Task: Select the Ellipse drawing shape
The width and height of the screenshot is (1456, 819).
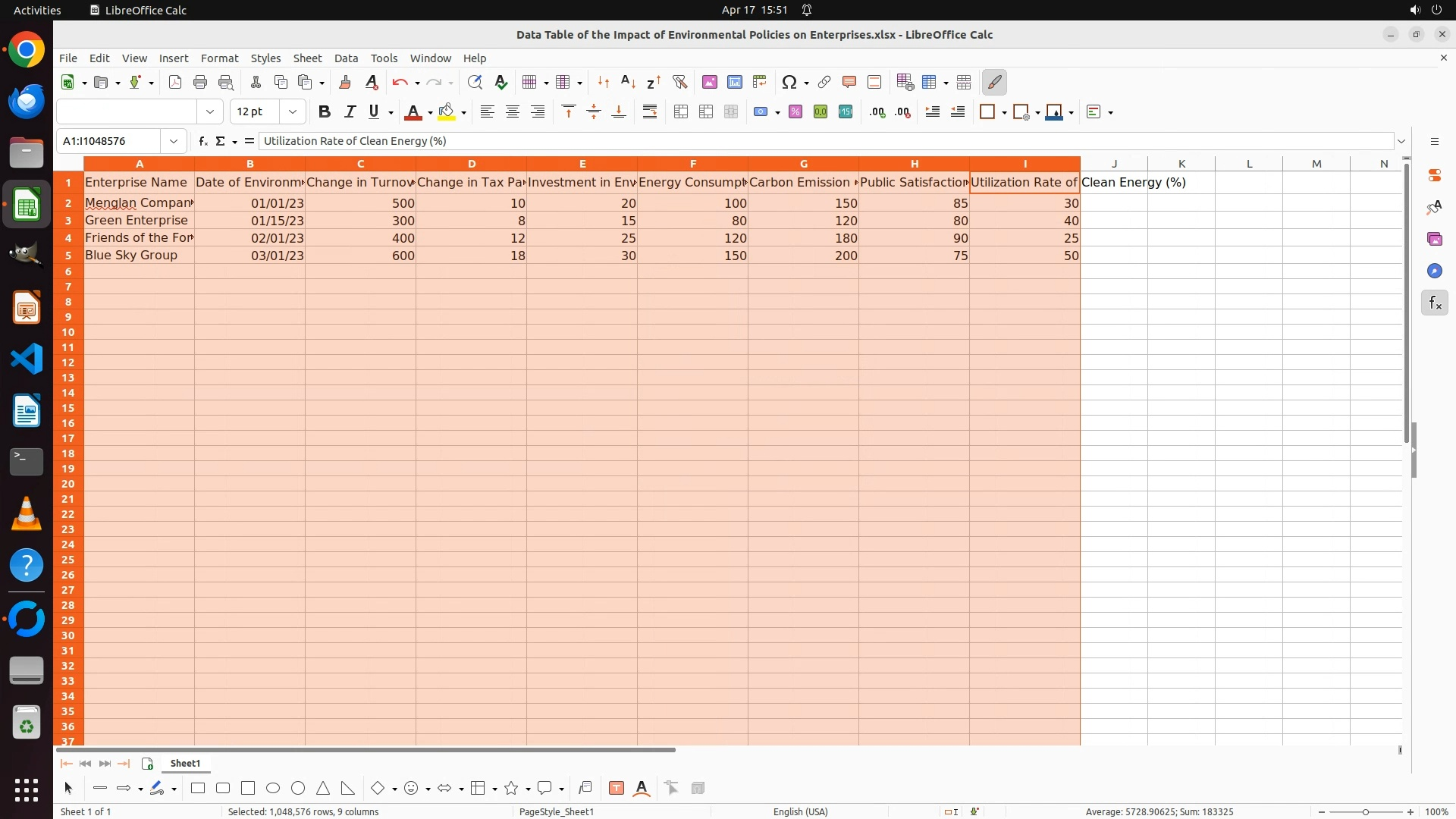Action: tap(273, 789)
